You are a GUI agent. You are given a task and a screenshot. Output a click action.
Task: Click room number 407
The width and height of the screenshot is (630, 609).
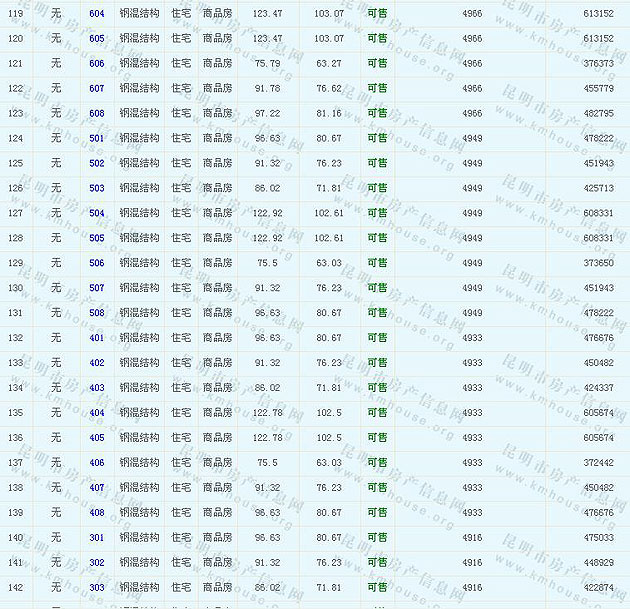96,488
